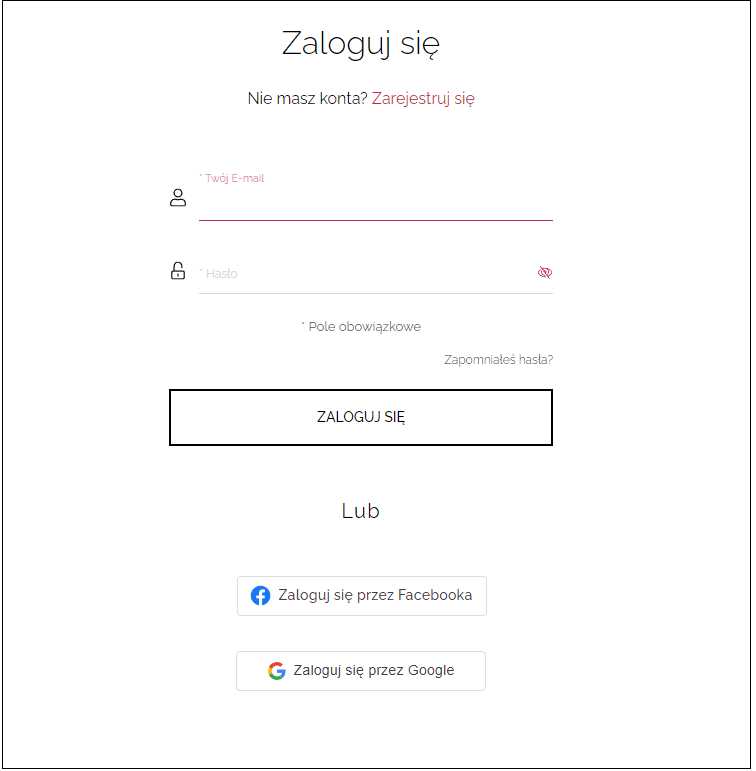Click the Hasło placeholder text

tap(219, 273)
